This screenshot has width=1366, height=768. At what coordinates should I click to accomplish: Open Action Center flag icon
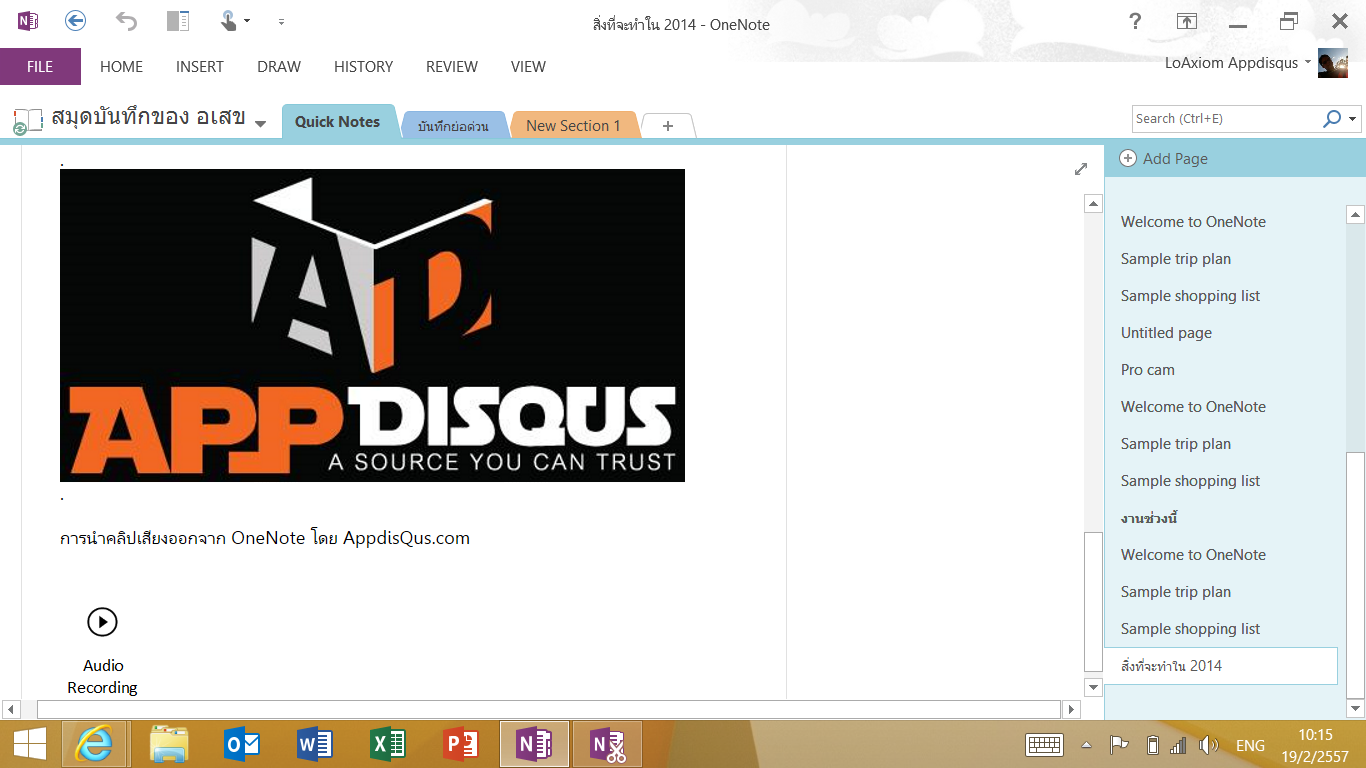pos(1119,745)
